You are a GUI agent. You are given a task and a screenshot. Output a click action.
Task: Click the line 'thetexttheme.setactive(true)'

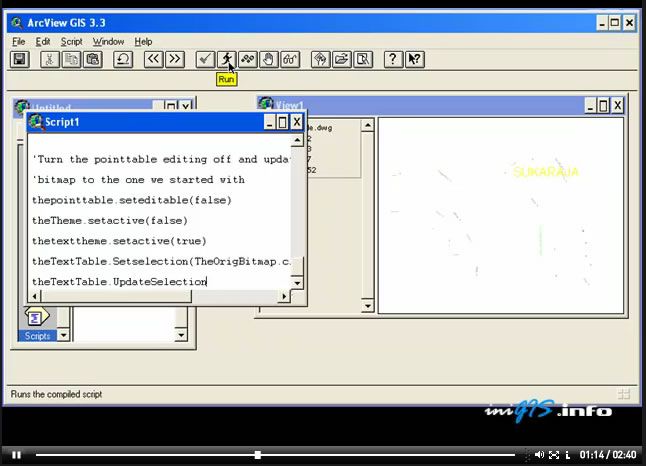point(119,241)
